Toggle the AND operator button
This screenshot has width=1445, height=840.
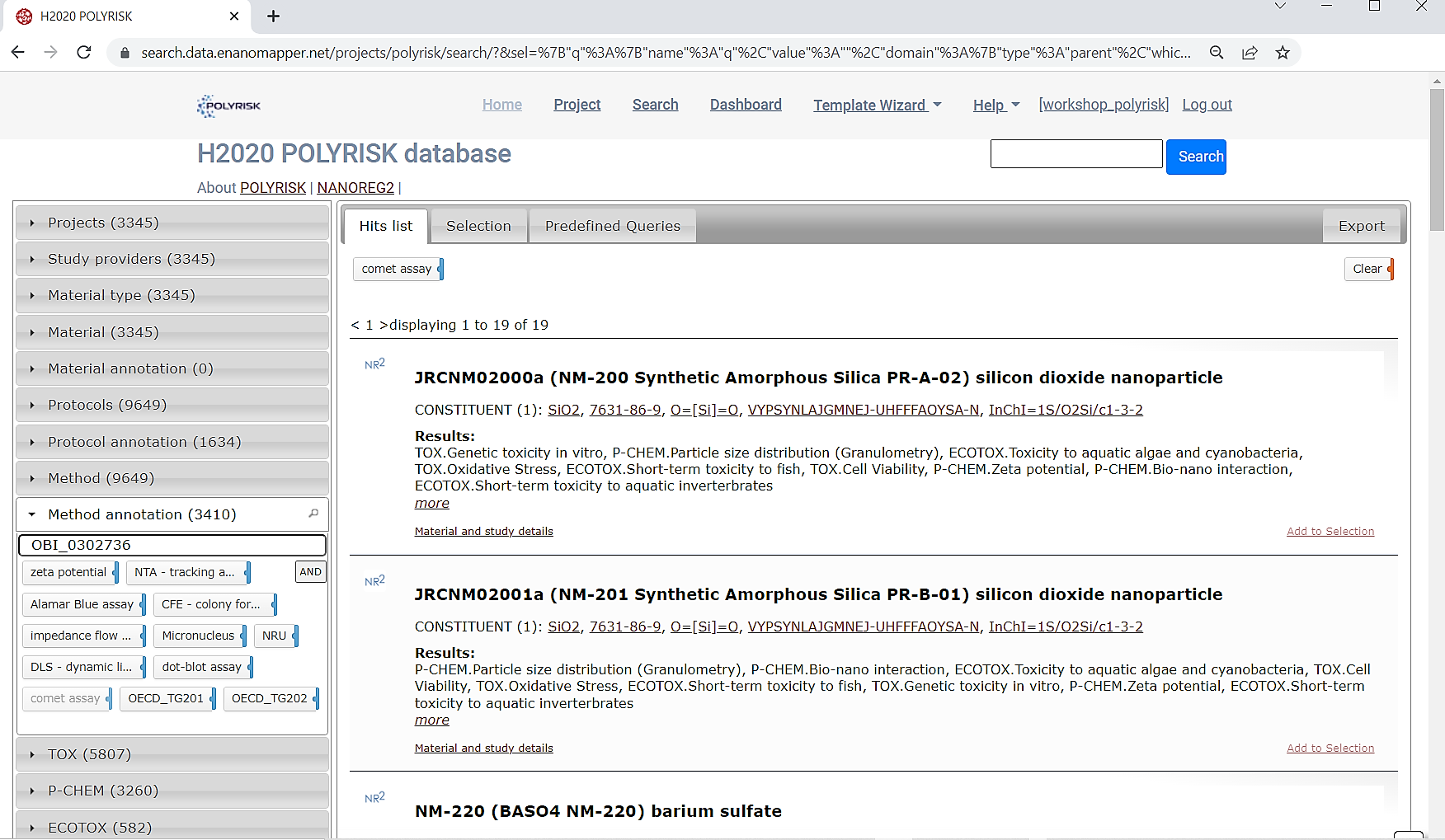tap(310, 572)
